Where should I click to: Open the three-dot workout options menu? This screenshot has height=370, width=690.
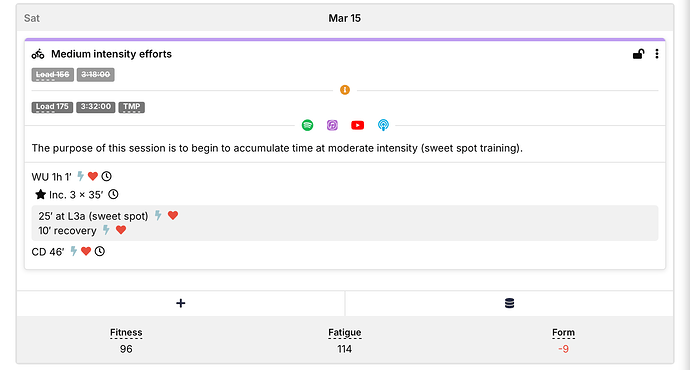pyautogui.click(x=657, y=54)
